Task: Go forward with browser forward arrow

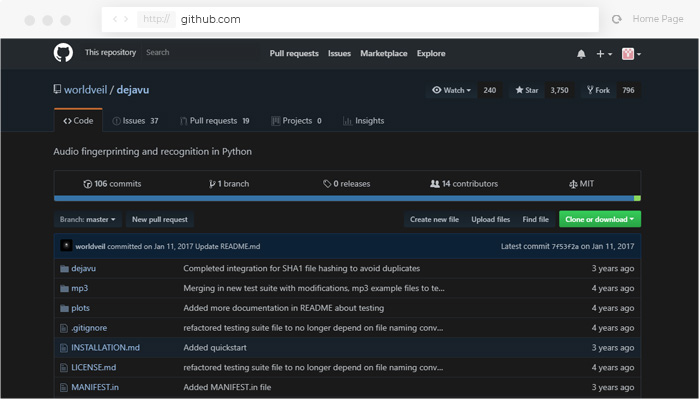Action: [x=126, y=19]
